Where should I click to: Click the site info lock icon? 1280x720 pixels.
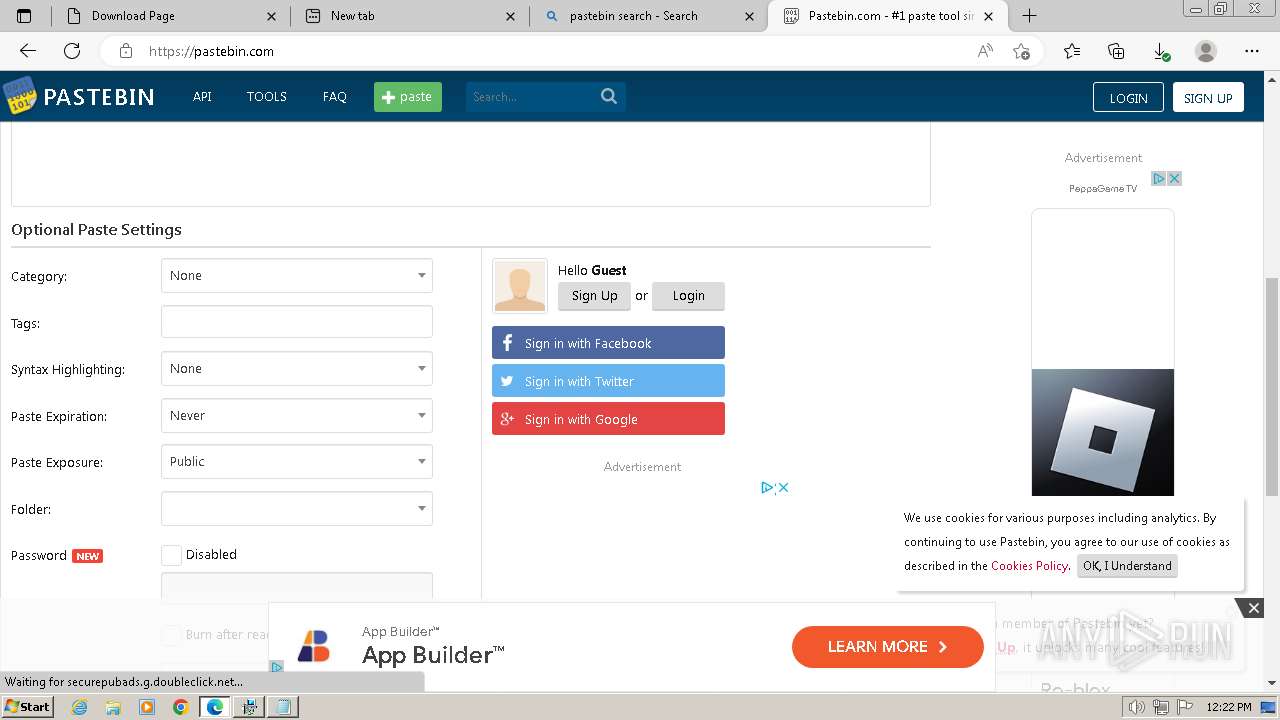[126, 51]
